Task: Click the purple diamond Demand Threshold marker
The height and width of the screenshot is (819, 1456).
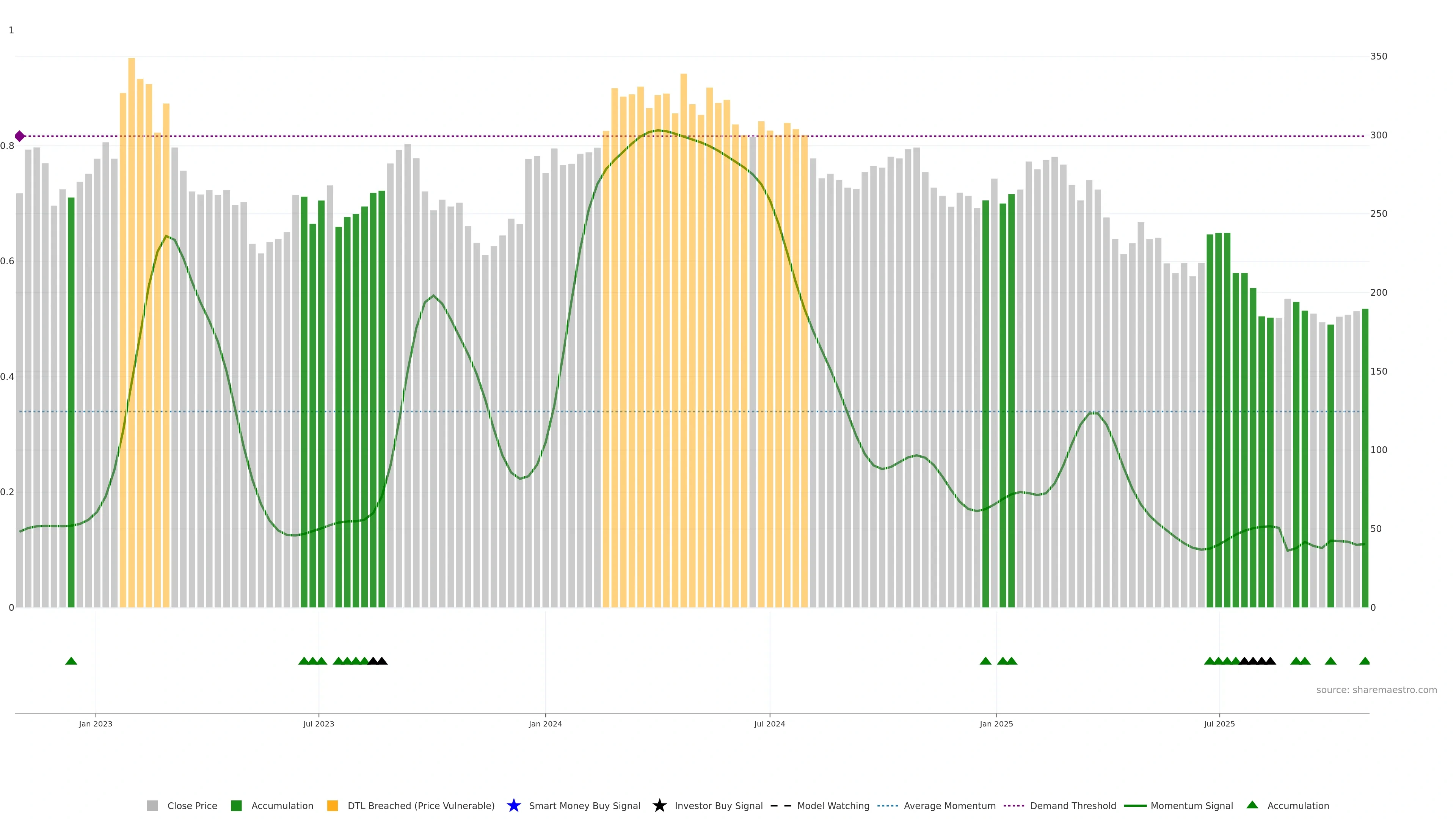Action: 20,136
